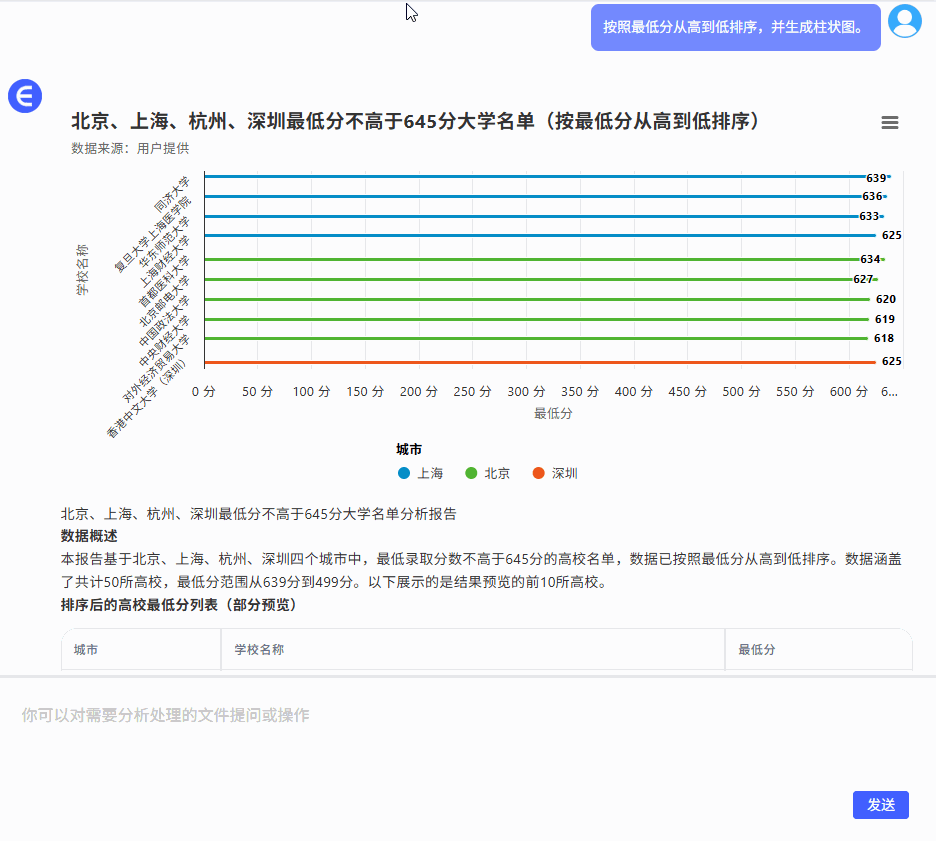Focus the message input field
This screenshot has height=841, width=936.
click(468, 734)
